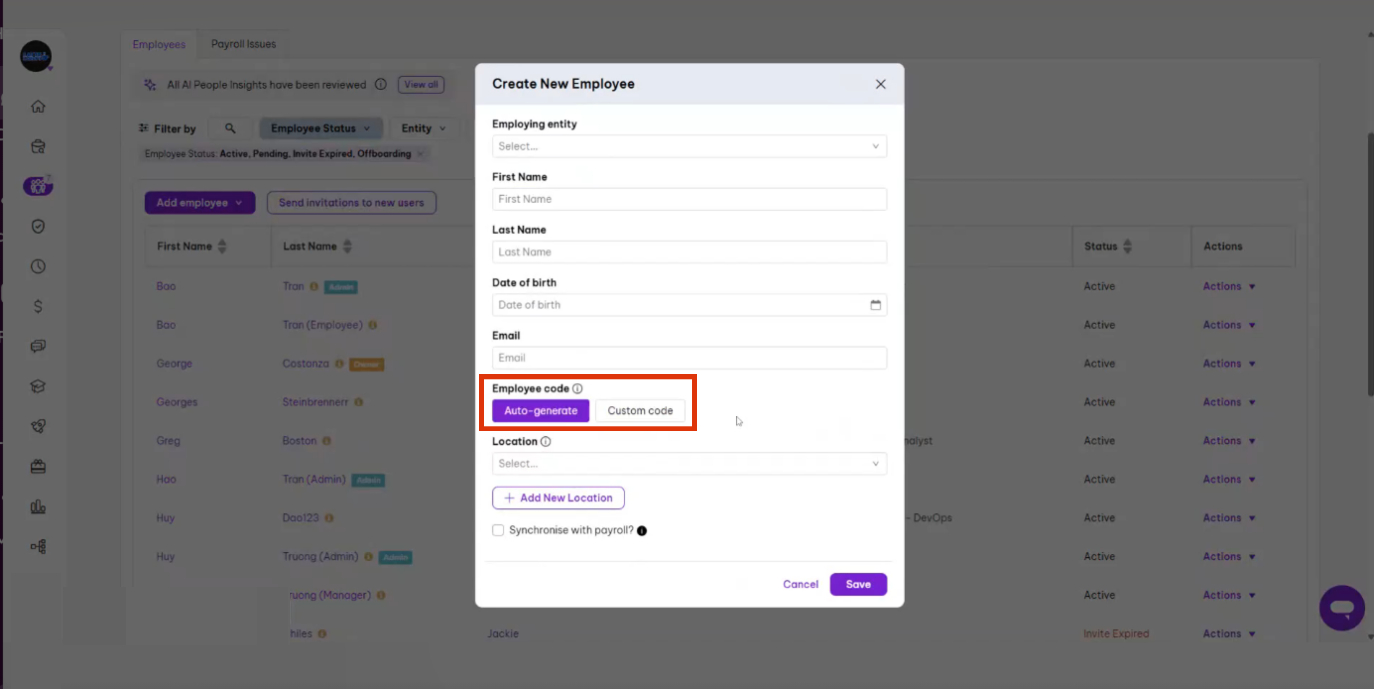Open the graduation cap learning sidebar icon
This screenshot has height=689, width=1374.
(x=38, y=386)
